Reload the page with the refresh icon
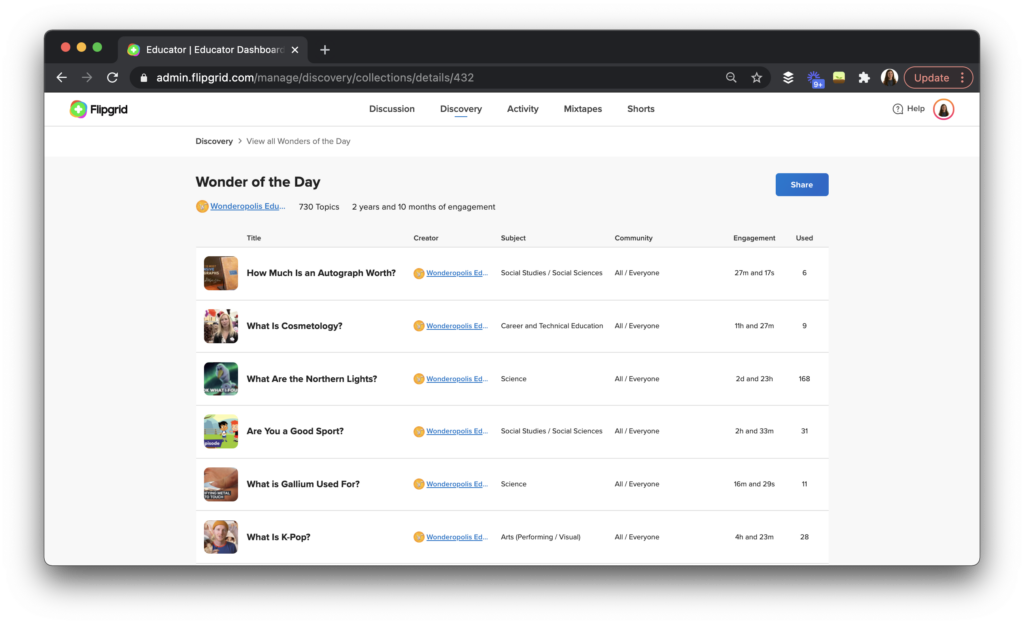Screen dimensions: 1024x624 (x=112, y=78)
